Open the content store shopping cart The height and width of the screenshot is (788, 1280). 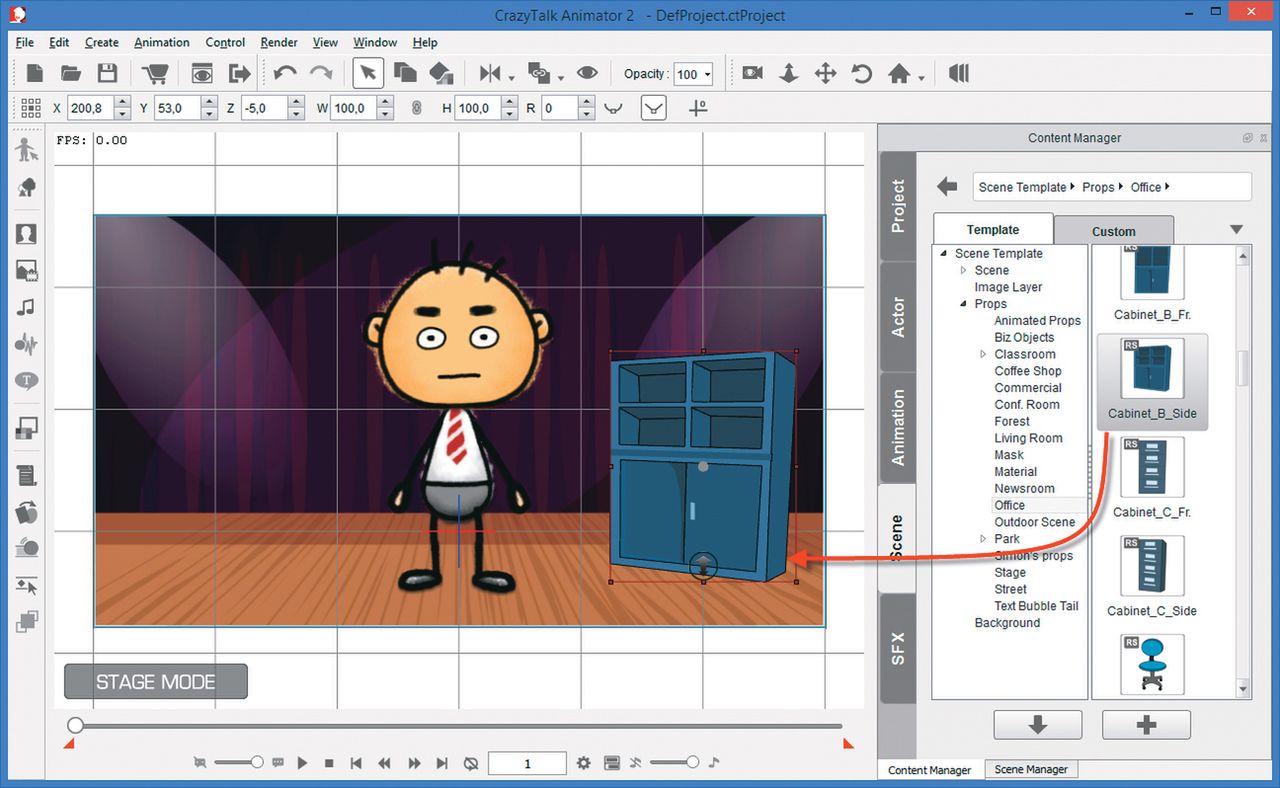[155, 73]
